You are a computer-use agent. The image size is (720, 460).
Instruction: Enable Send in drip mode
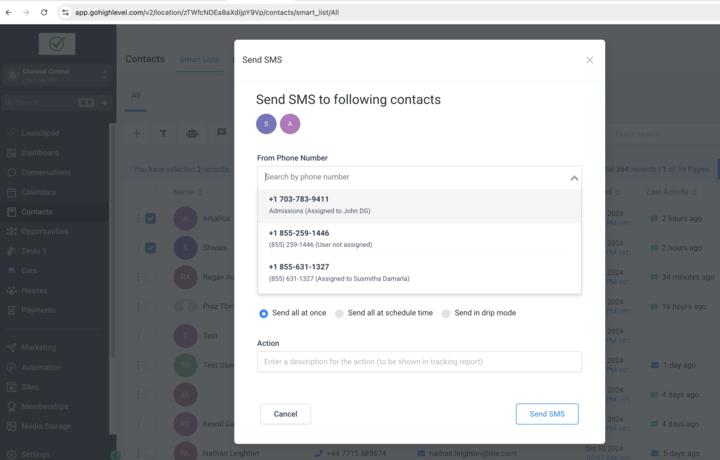[x=447, y=314]
